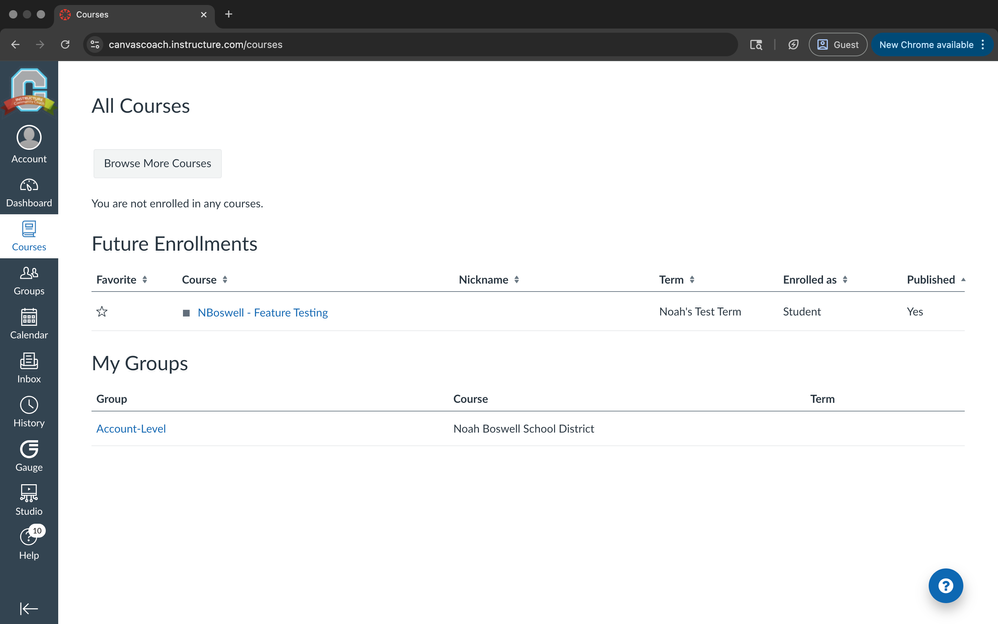Open the Account-Level group link
998x624 pixels.
131,429
